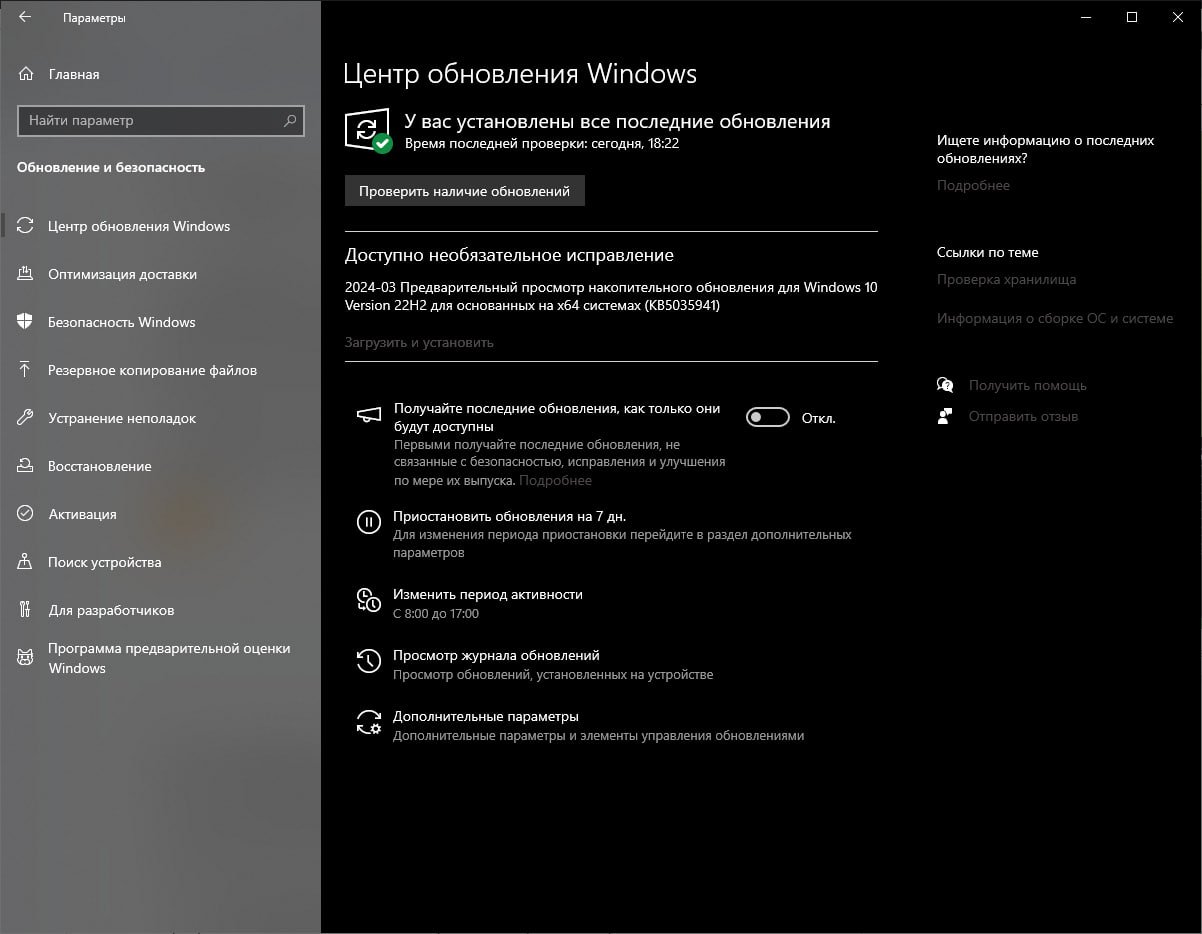Open Изменить период активности option

488,594
